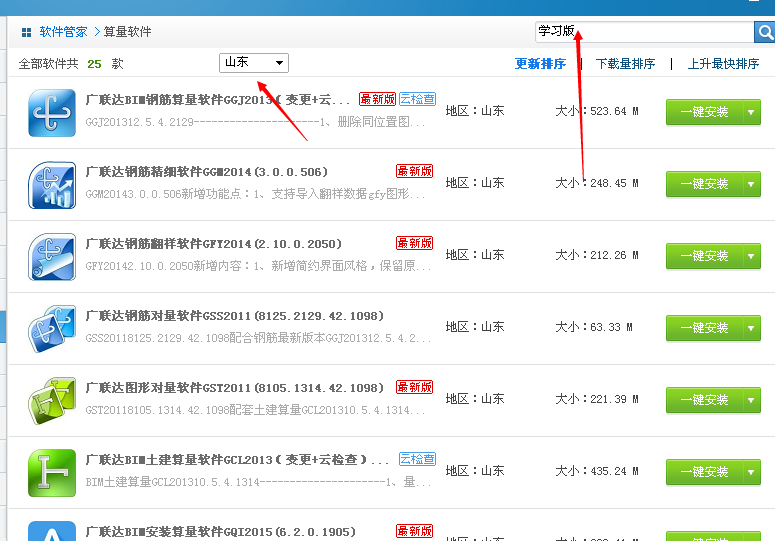Open title 广联达图形对量软件GST2011
This screenshot has width=775, height=541.
235,388
